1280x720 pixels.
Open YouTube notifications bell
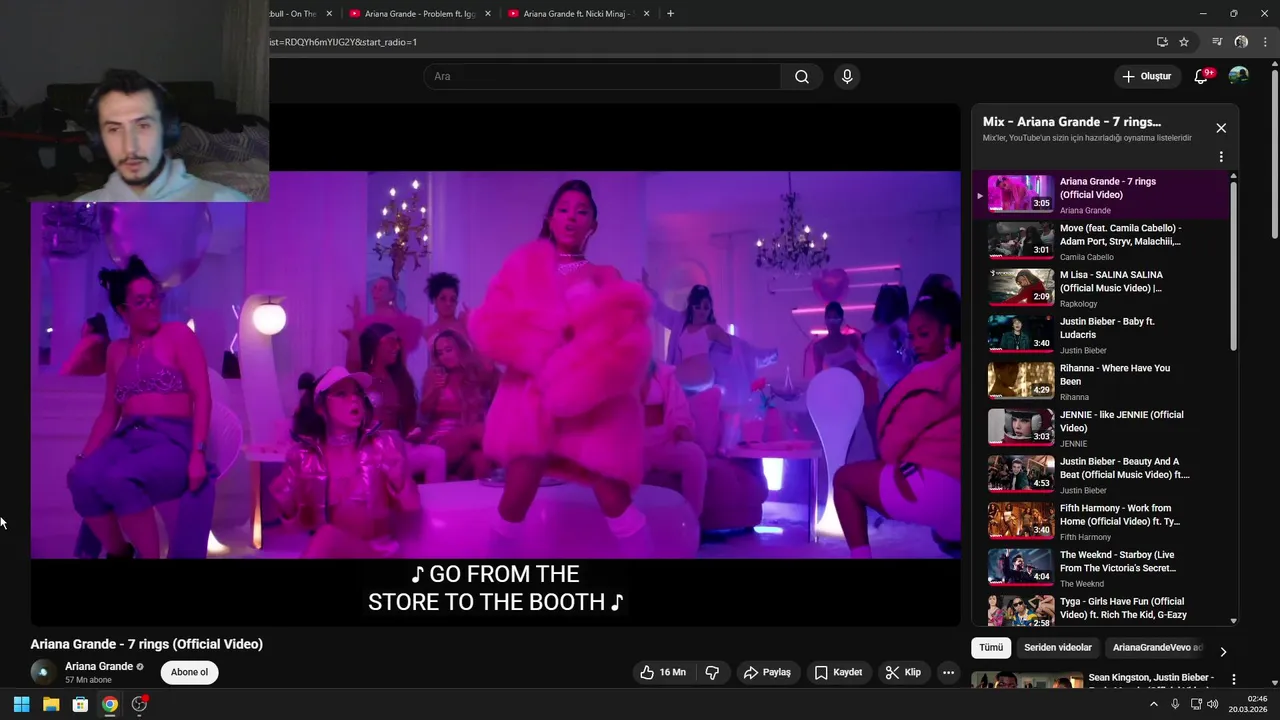(x=1202, y=77)
